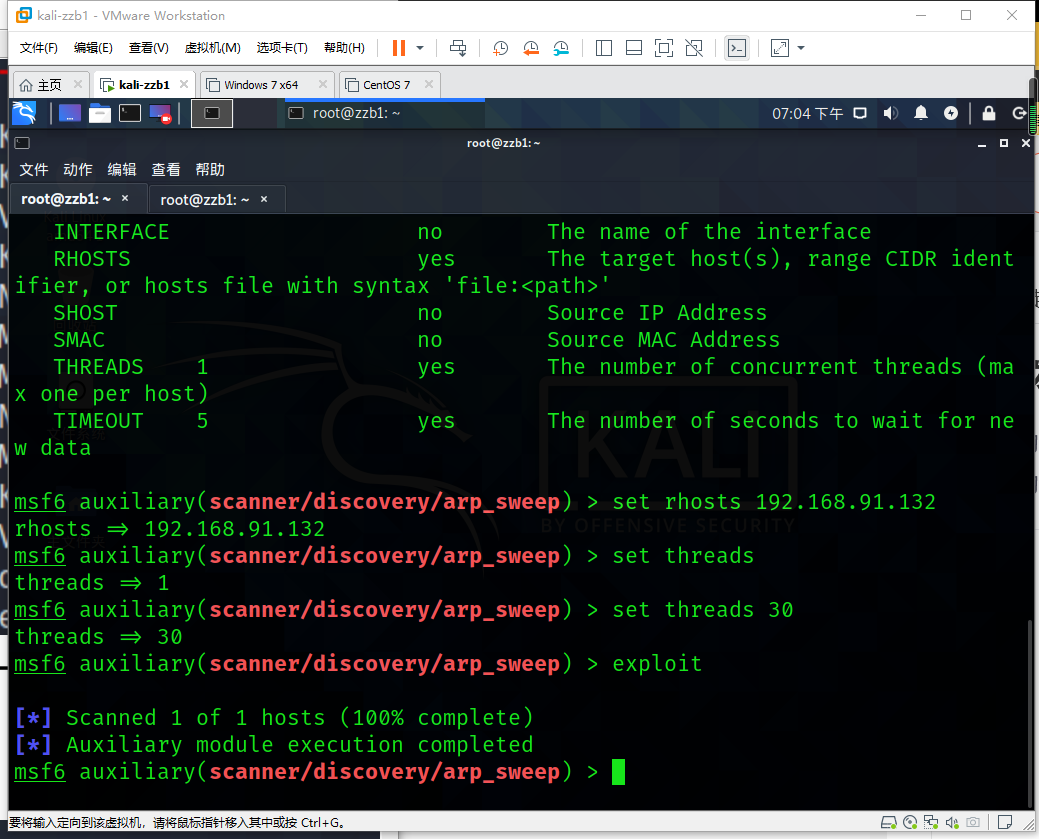Click the notification bell in the system tray
Viewport: 1039px width, 839px height.
point(921,113)
